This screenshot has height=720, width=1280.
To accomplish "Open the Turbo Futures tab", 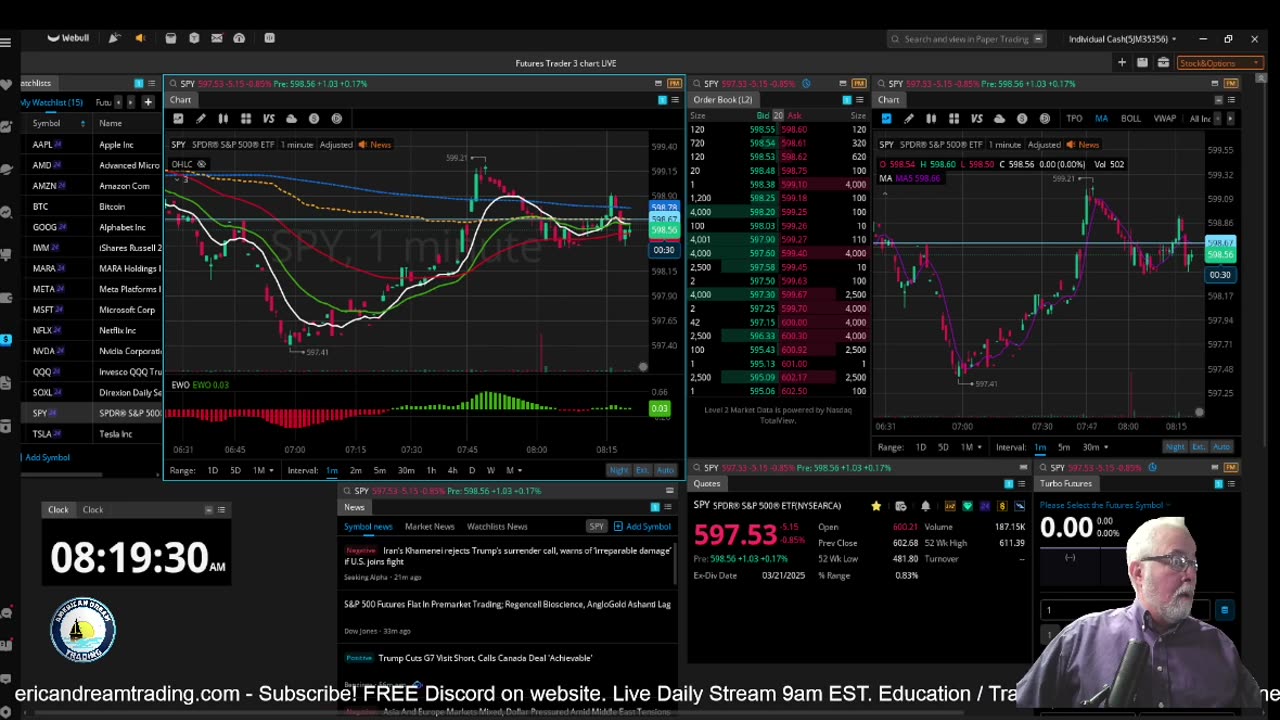I will [1066, 484].
